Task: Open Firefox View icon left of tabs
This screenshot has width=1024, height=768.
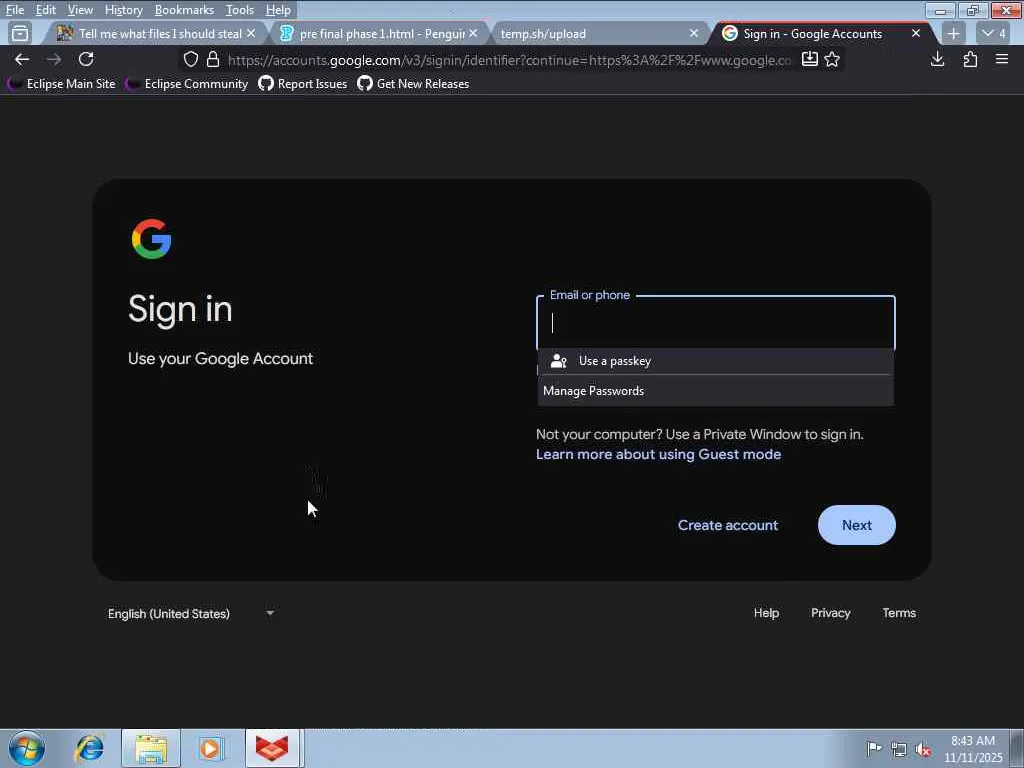Action: [20, 33]
